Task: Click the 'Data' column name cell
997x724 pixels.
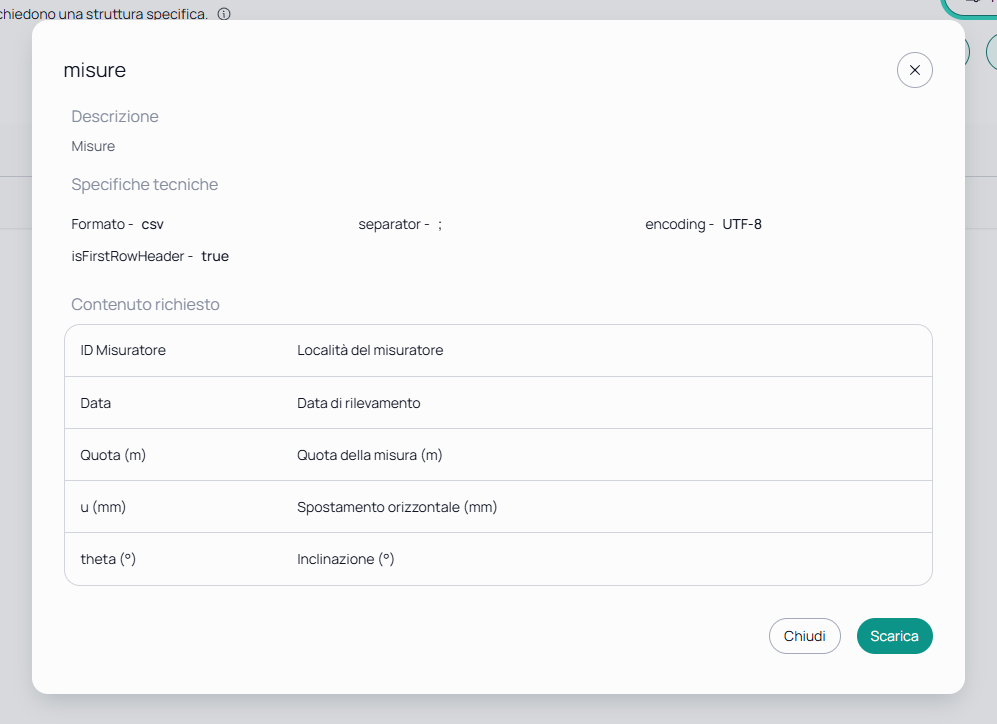Action: (95, 403)
